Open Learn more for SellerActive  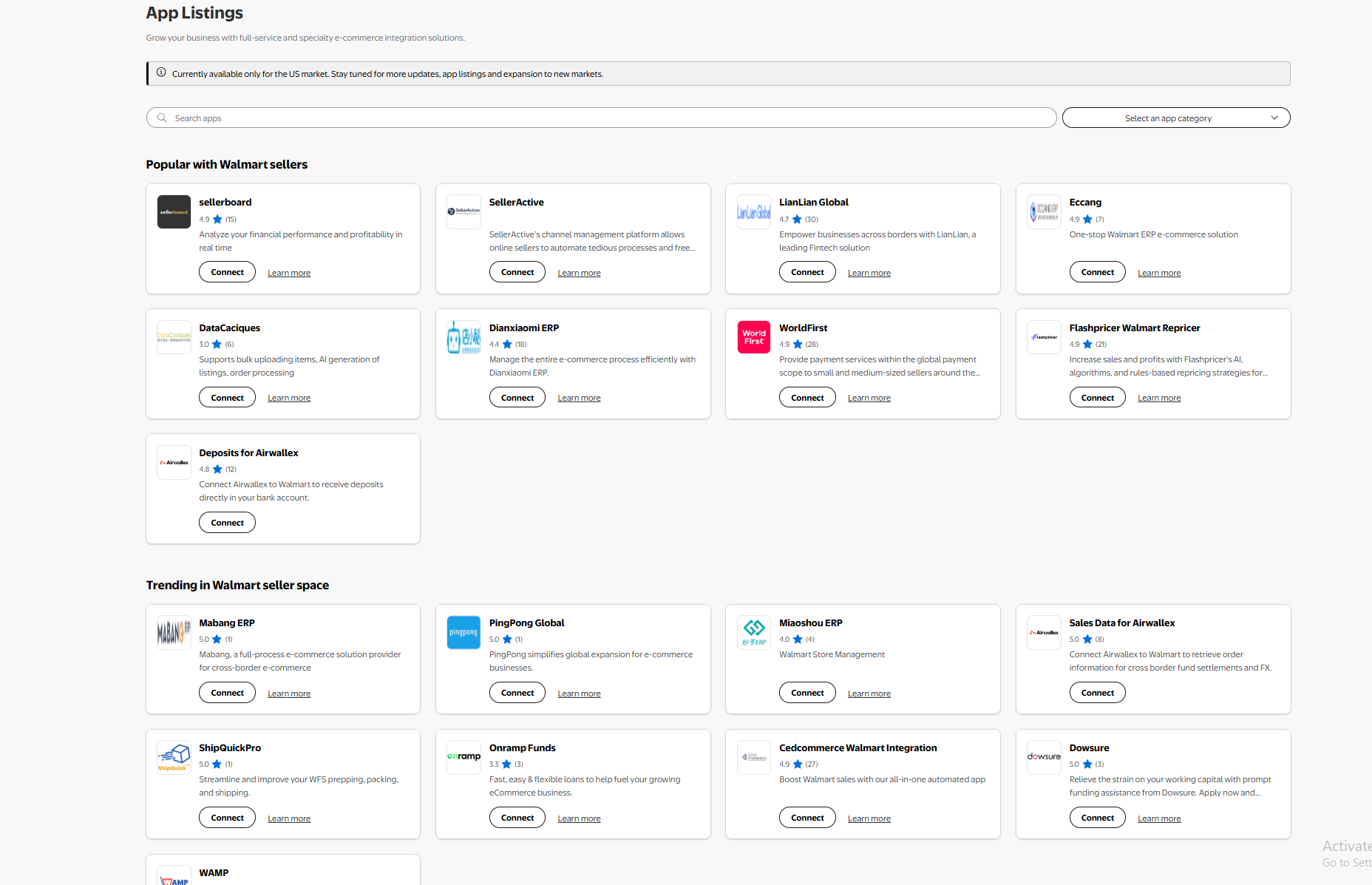[579, 273]
